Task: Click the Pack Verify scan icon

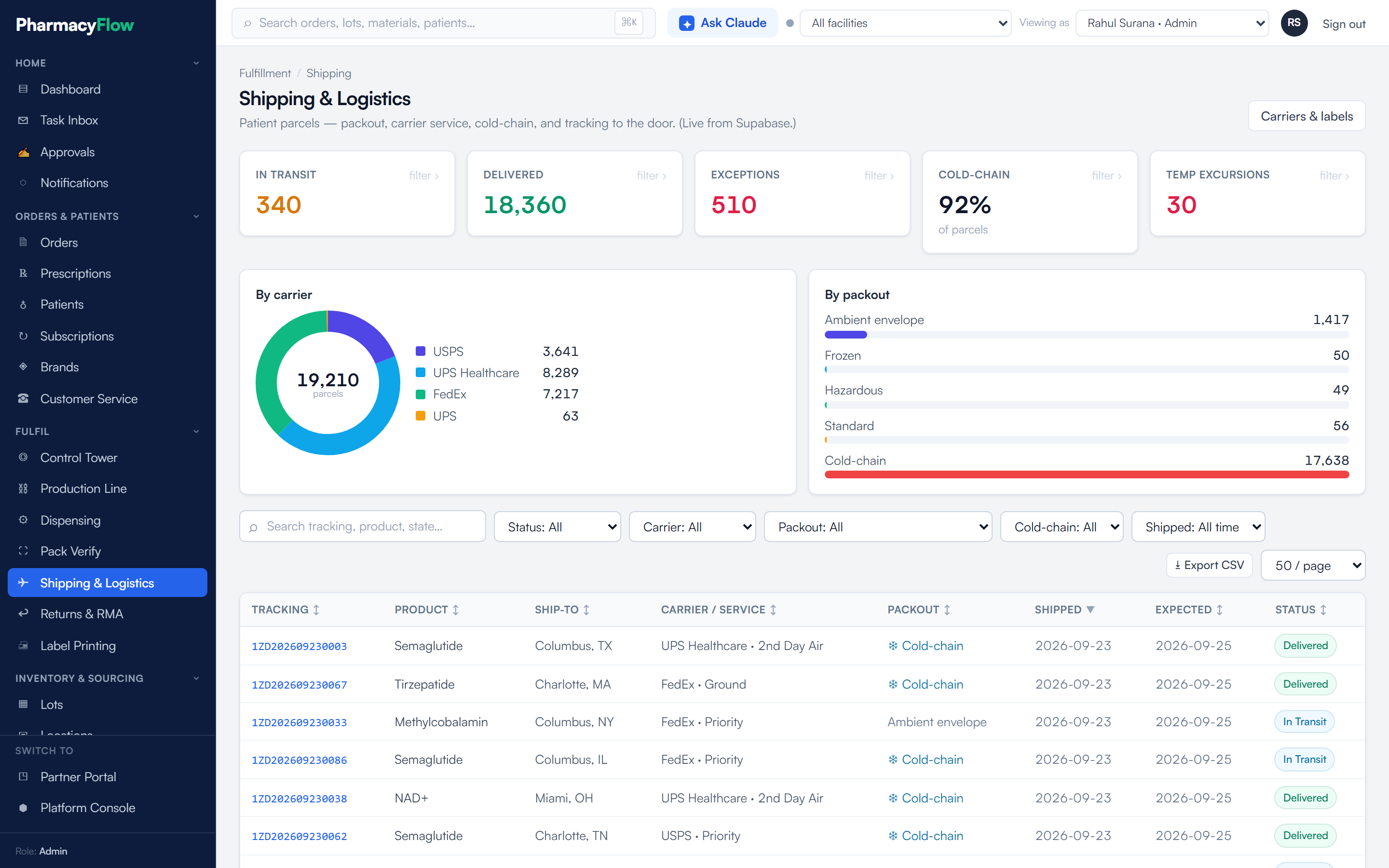Action: [23, 551]
